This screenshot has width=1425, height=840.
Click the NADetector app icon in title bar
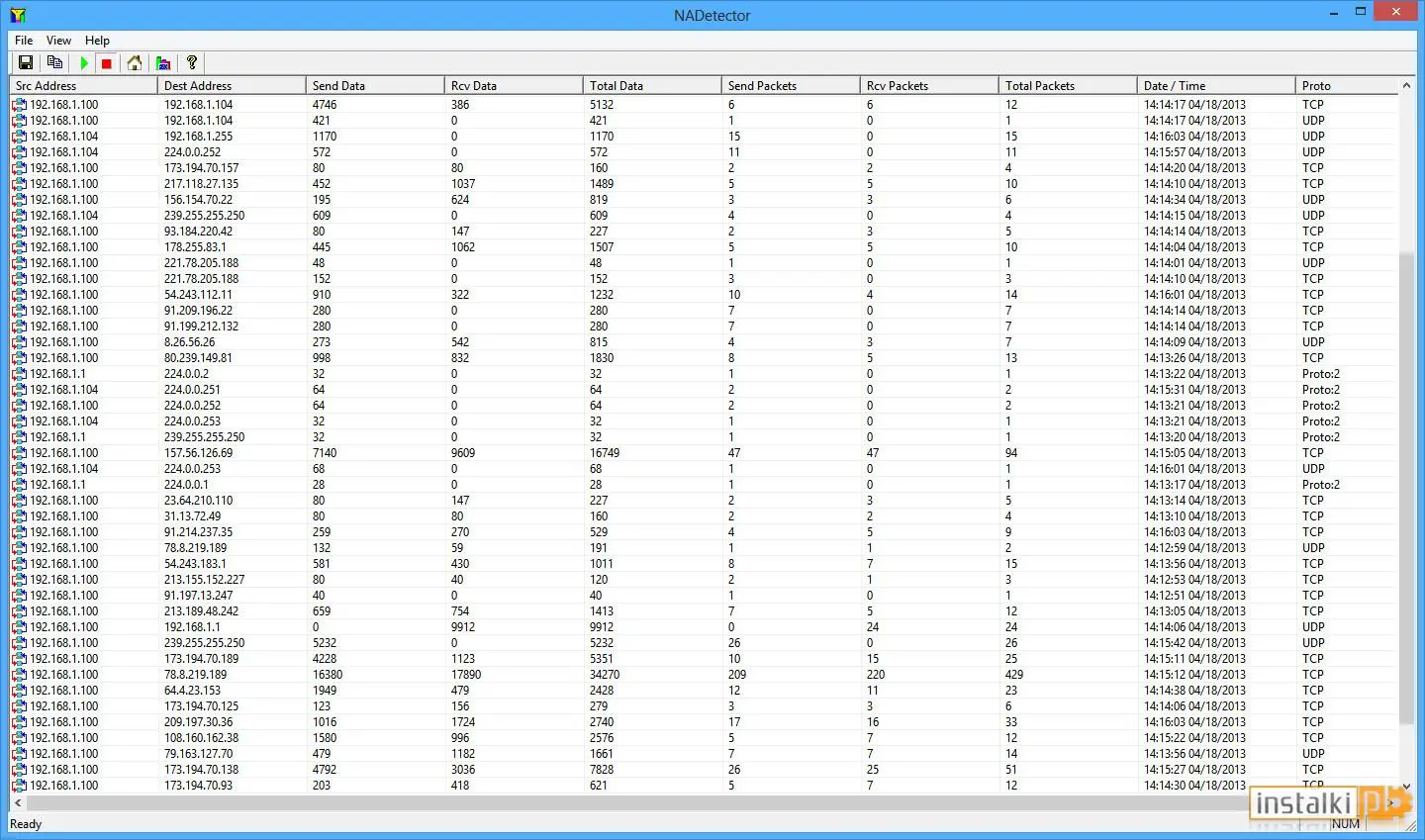[x=18, y=15]
